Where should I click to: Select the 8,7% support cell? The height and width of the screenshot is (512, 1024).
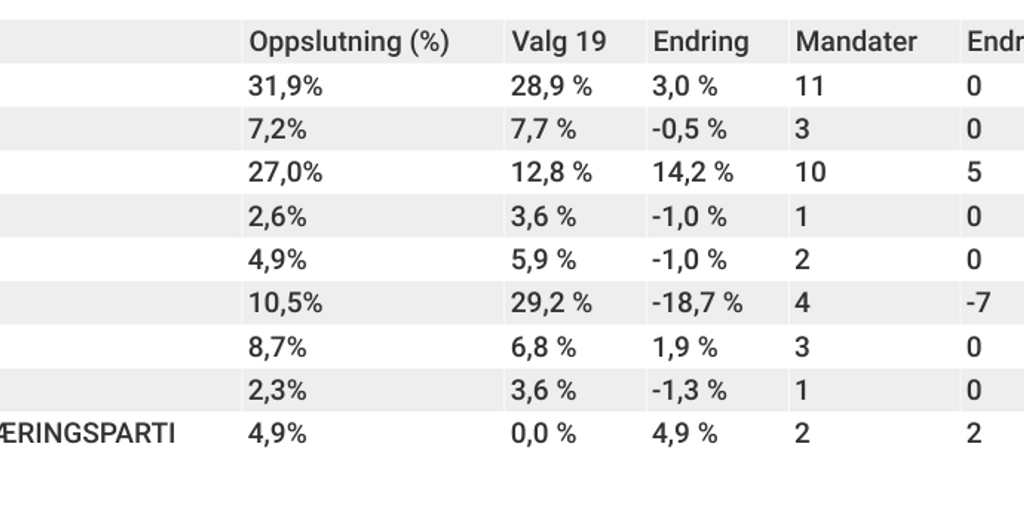277,347
